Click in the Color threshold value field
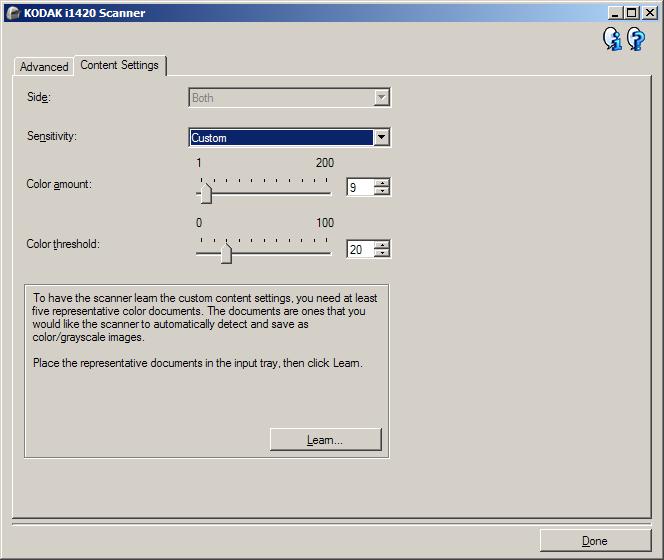 360,249
